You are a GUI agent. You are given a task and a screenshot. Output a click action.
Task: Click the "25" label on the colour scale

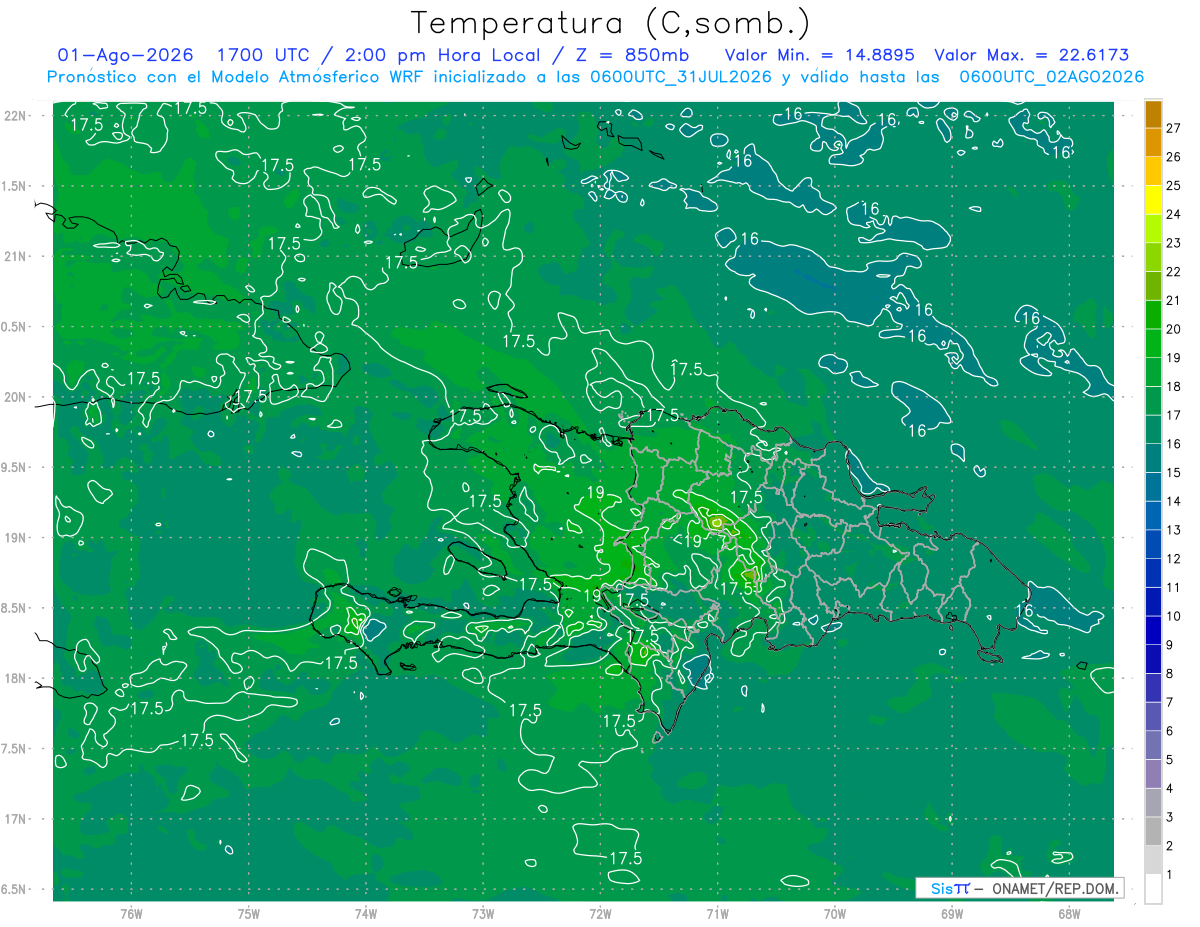coord(1174,185)
